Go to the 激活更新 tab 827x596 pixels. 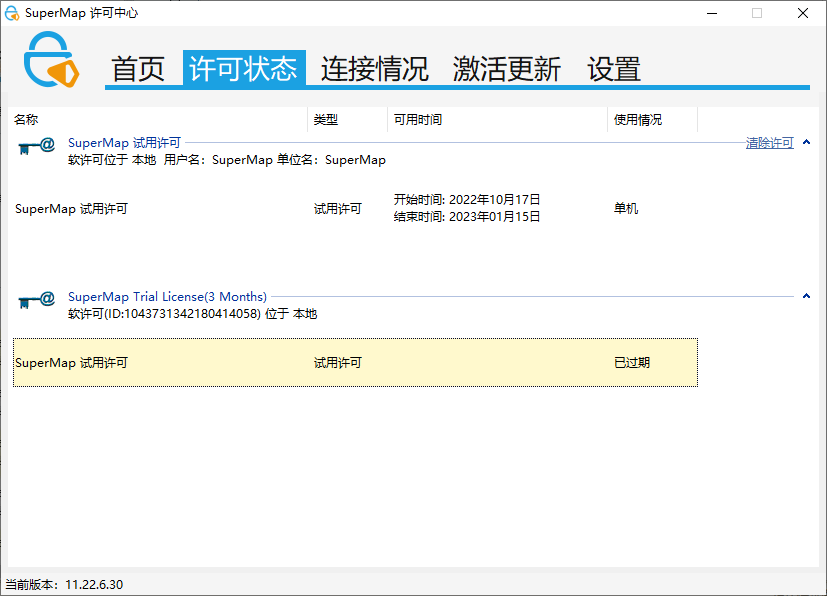click(x=507, y=69)
